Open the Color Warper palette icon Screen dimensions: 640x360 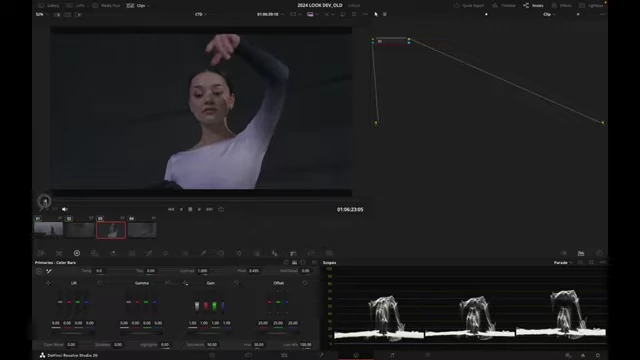(x=165, y=253)
